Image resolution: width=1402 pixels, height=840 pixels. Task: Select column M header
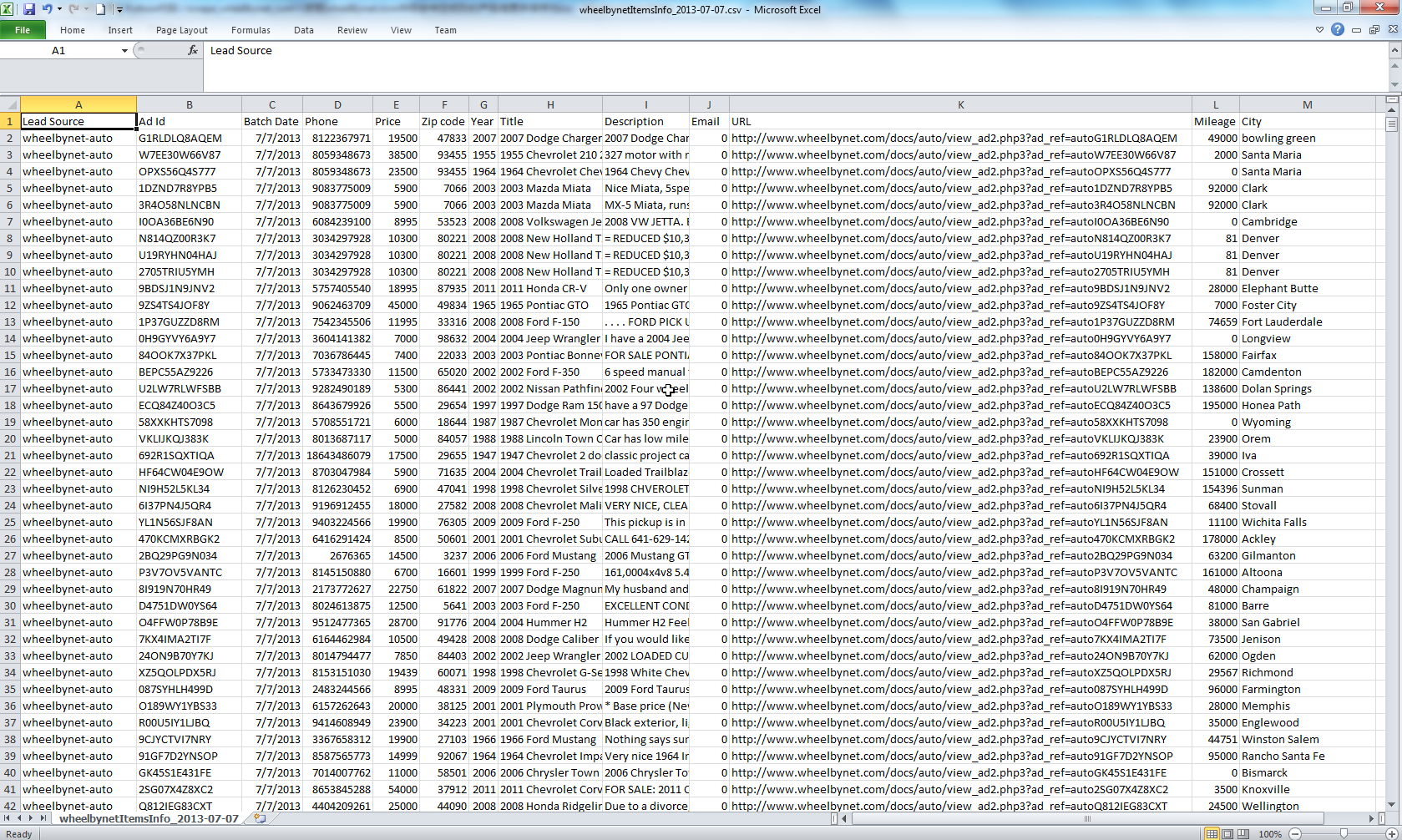point(1307,104)
